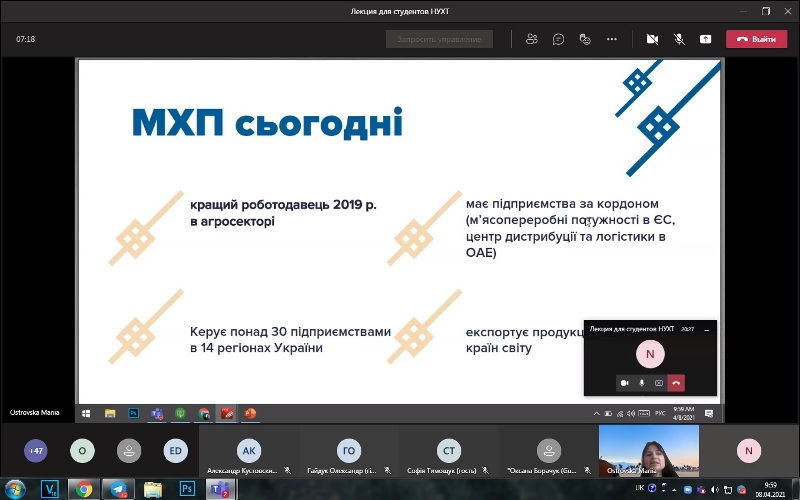800x500 pixels.
Task: Leave the meeting with Выйти button
Action: (757, 39)
